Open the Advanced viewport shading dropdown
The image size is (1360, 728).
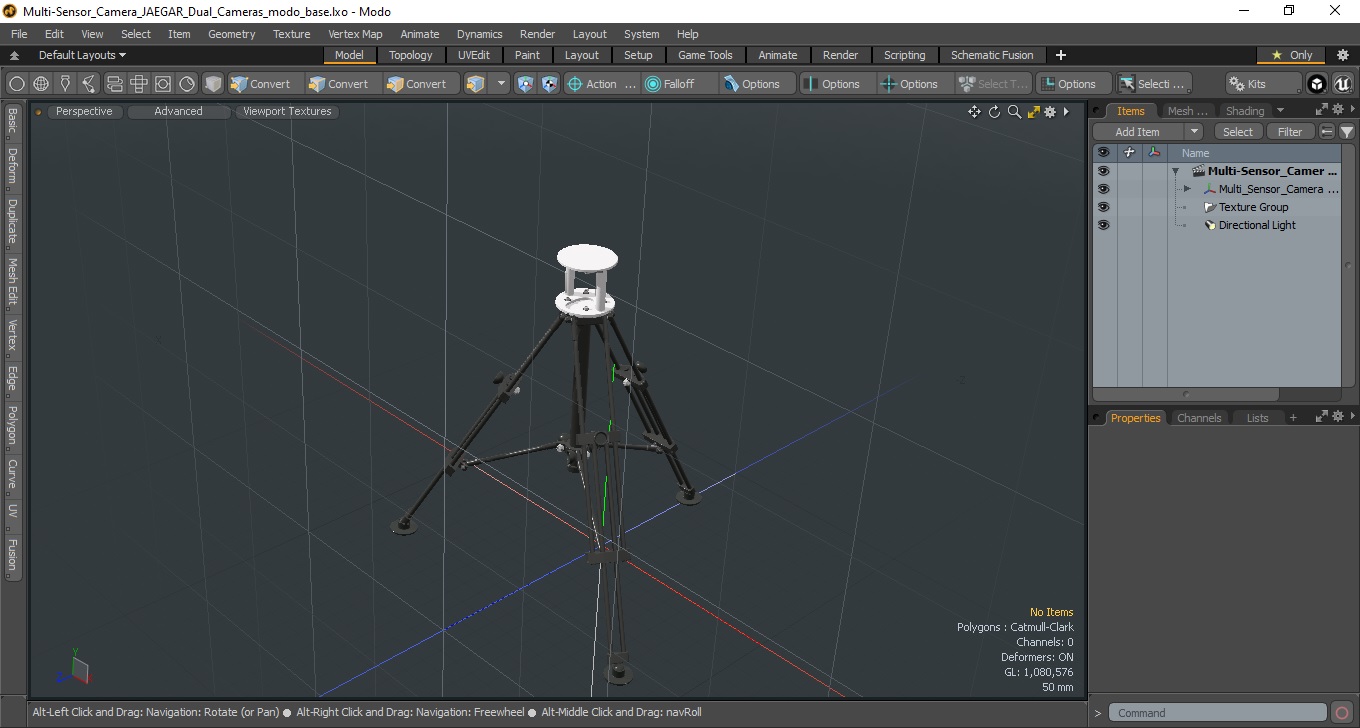pyautogui.click(x=178, y=111)
